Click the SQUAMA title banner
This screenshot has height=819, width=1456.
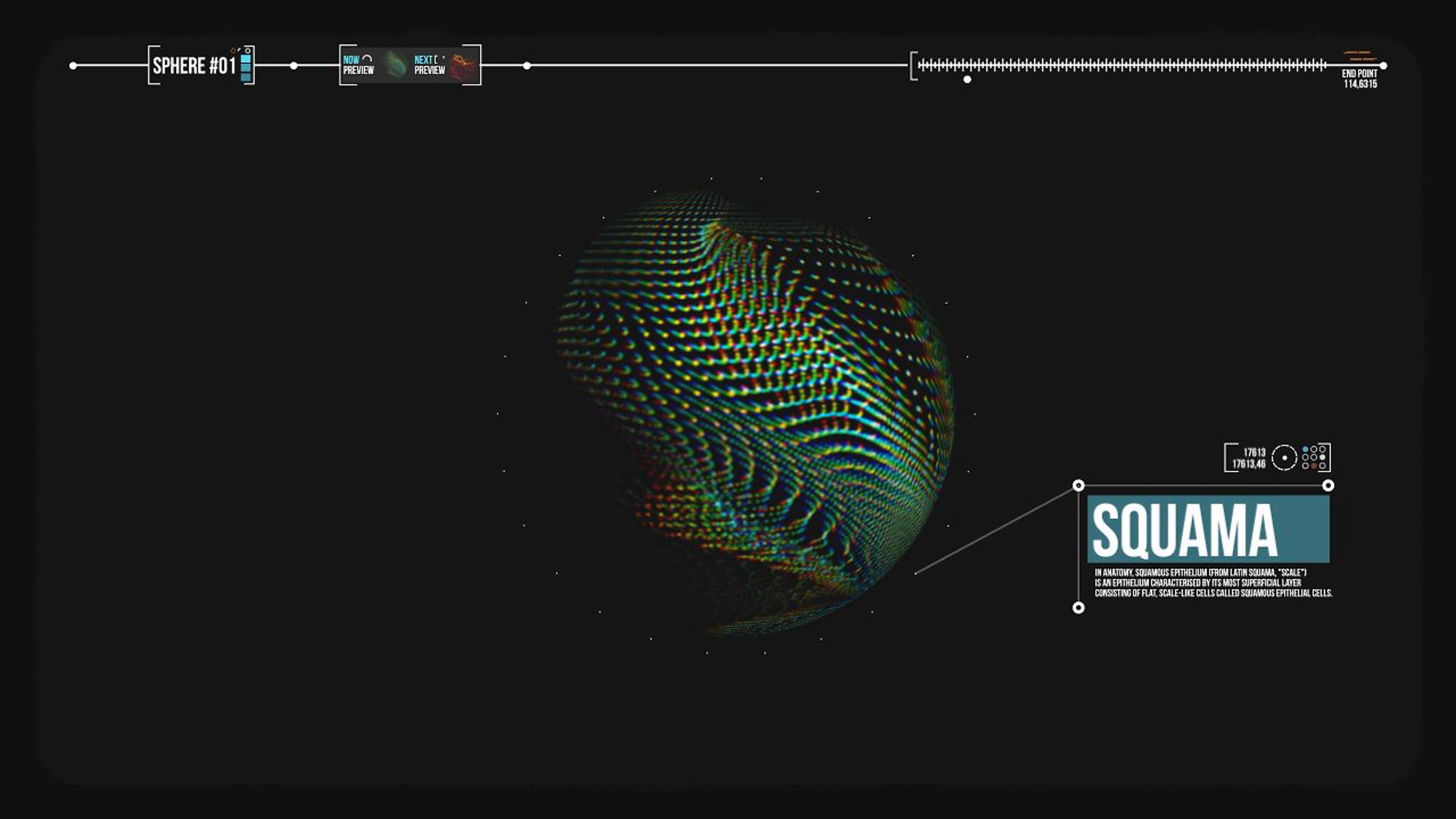[1208, 529]
